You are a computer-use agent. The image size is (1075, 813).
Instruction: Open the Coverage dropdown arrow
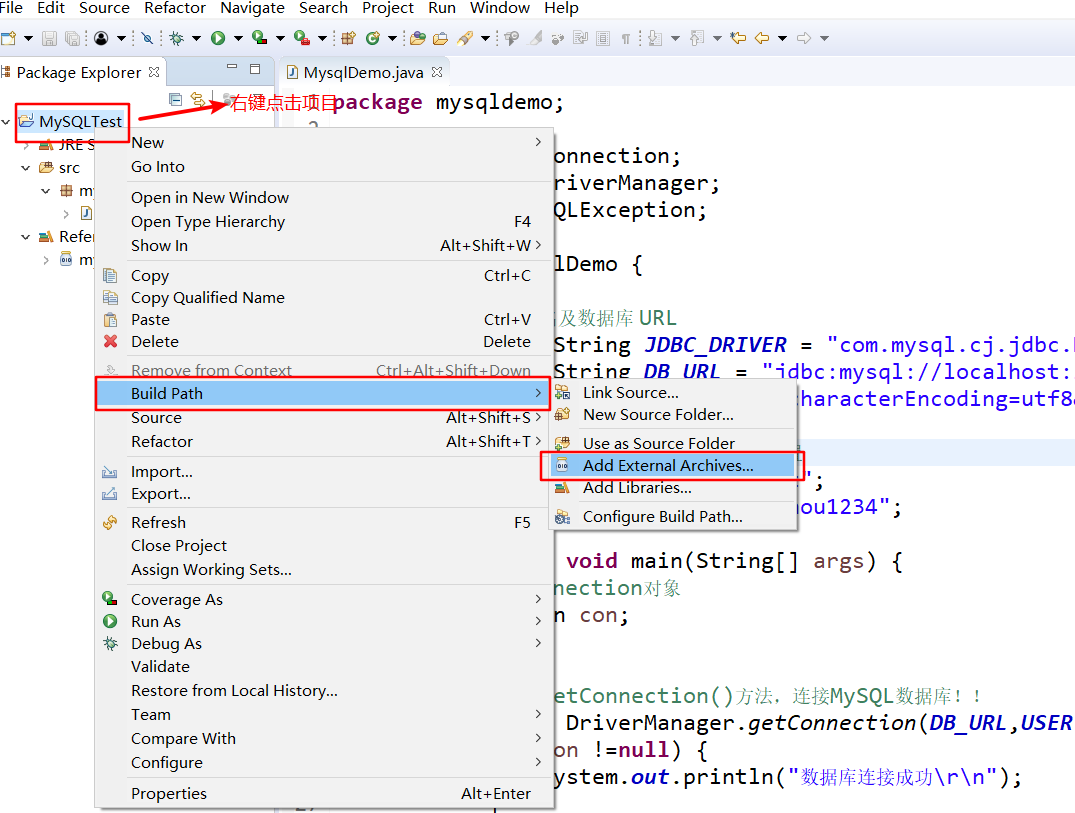tap(280, 38)
